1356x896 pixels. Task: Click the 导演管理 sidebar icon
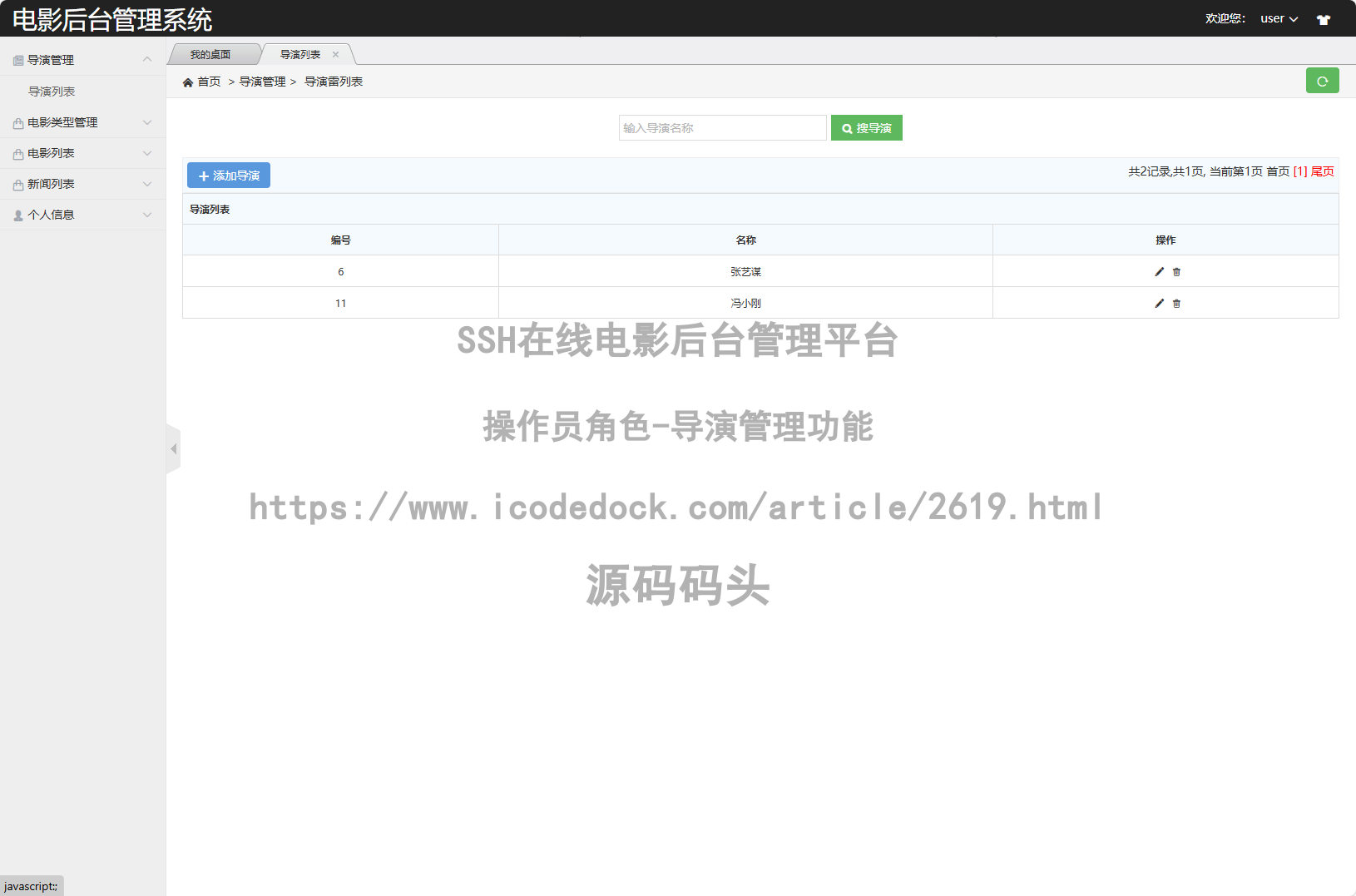click(18, 59)
